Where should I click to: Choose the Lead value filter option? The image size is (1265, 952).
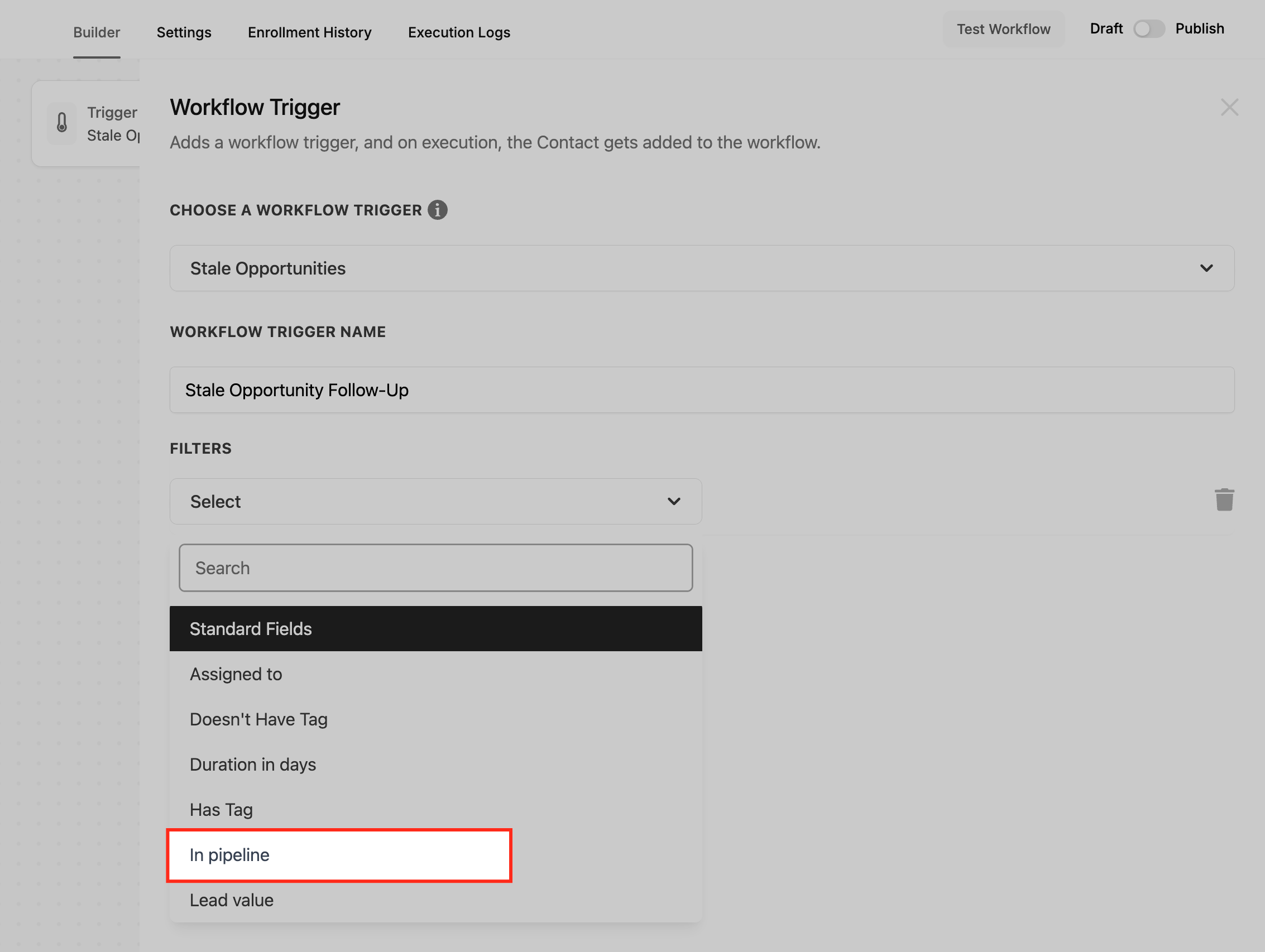pyautogui.click(x=232, y=900)
